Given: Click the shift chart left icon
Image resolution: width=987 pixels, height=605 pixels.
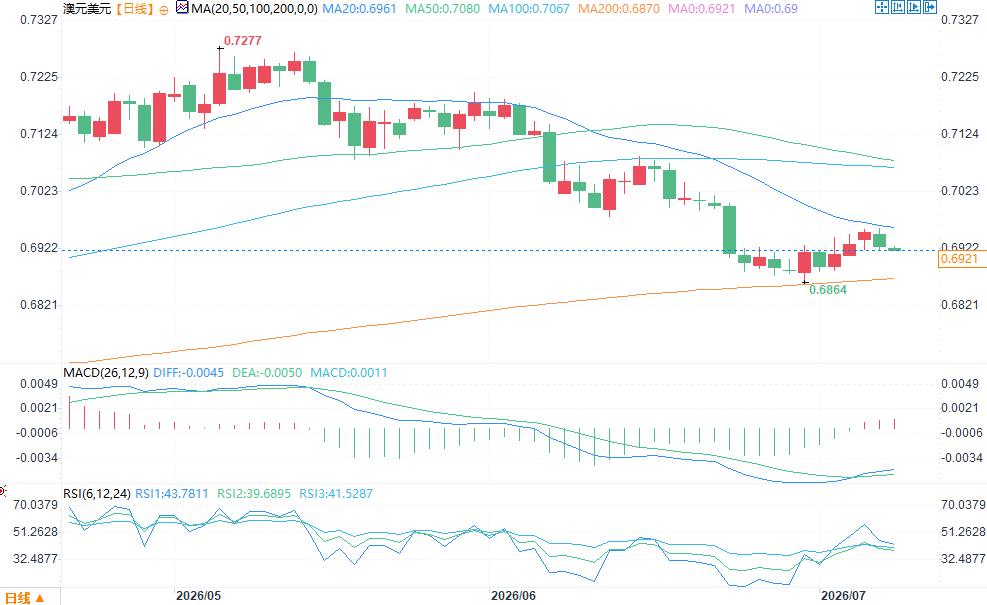Looking at the screenshot, I should click(898, 8).
